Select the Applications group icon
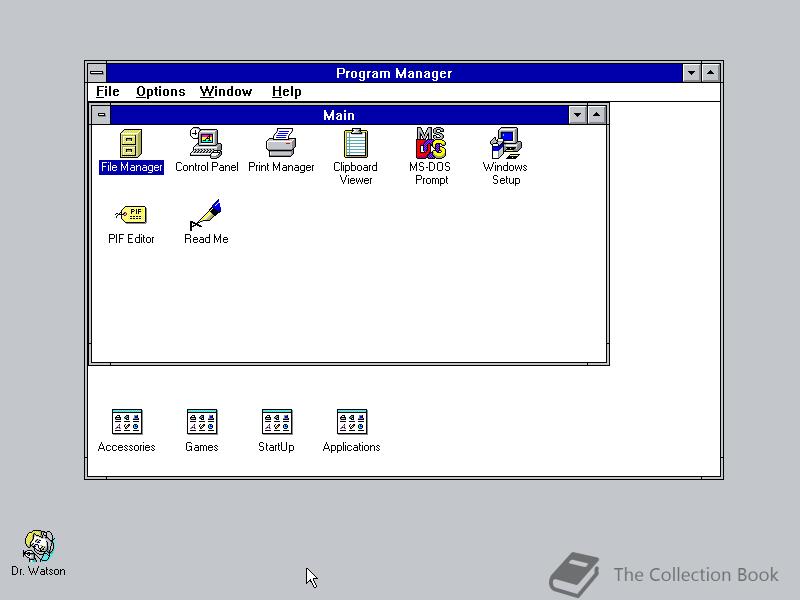The width and height of the screenshot is (800, 600). coord(352,422)
